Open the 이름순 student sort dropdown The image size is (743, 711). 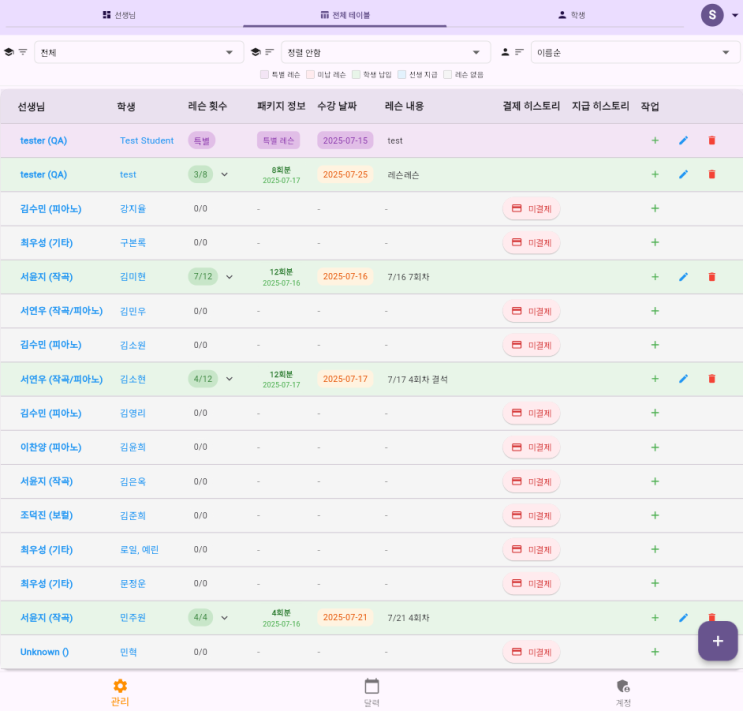point(635,52)
